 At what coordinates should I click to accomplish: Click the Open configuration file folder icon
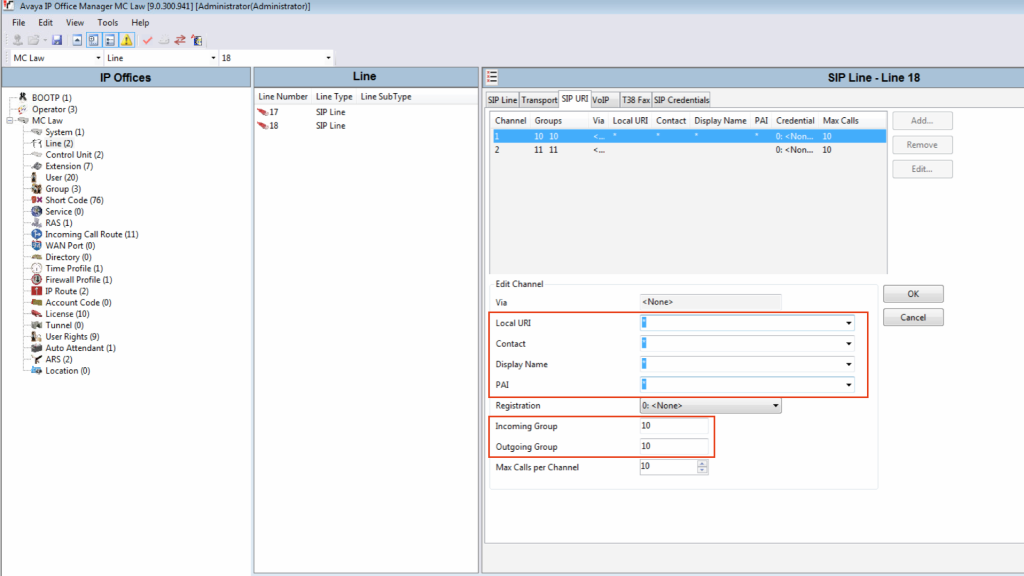[33, 40]
